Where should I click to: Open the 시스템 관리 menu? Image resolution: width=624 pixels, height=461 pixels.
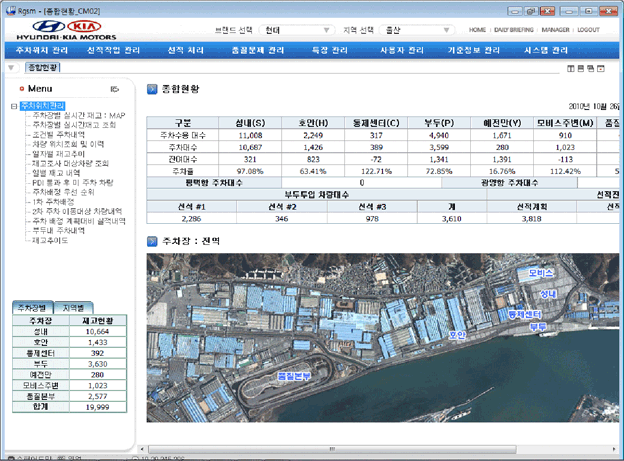pyautogui.click(x=546, y=49)
